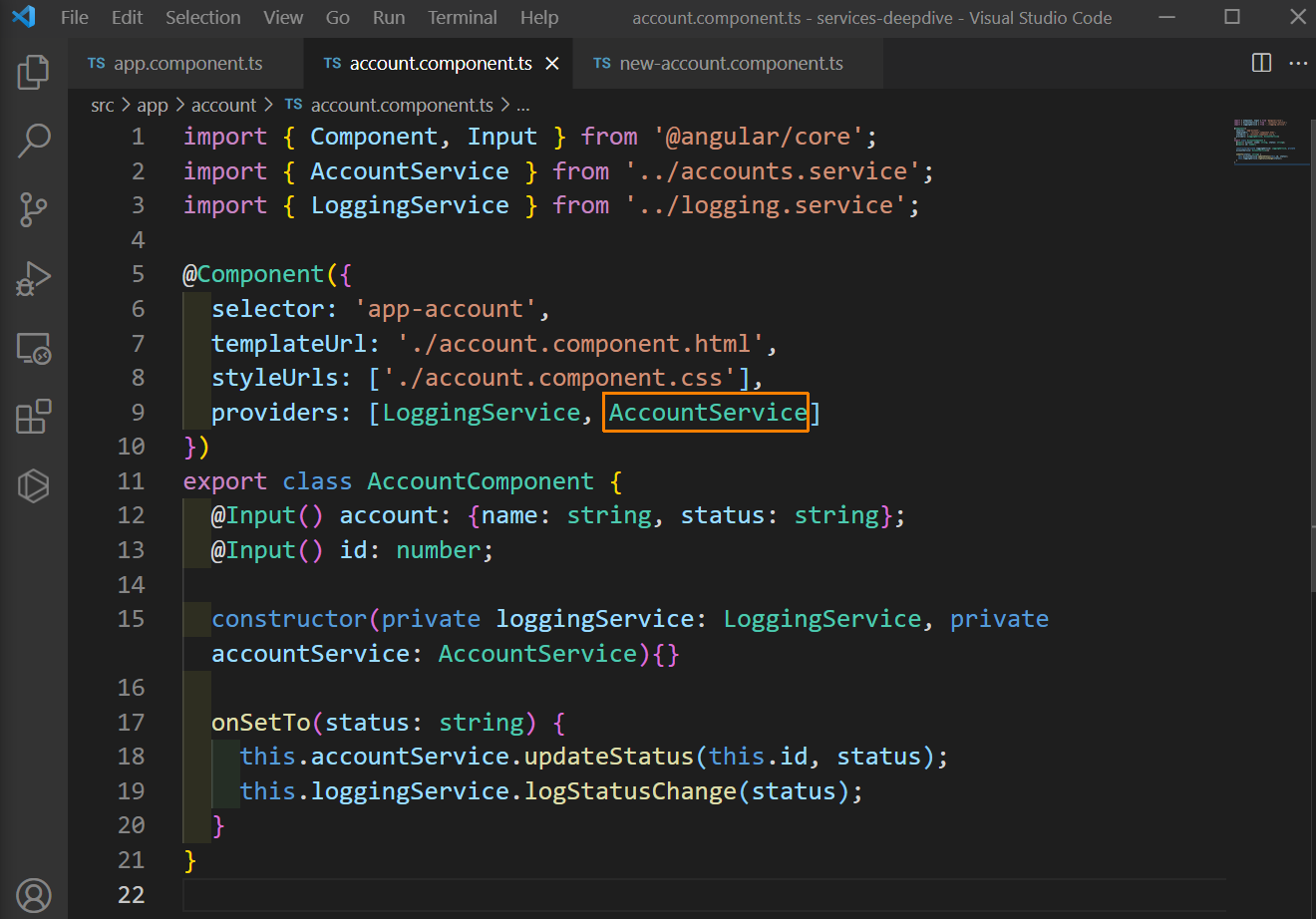
Task: Open the Search view in activity bar
Action: [33, 141]
